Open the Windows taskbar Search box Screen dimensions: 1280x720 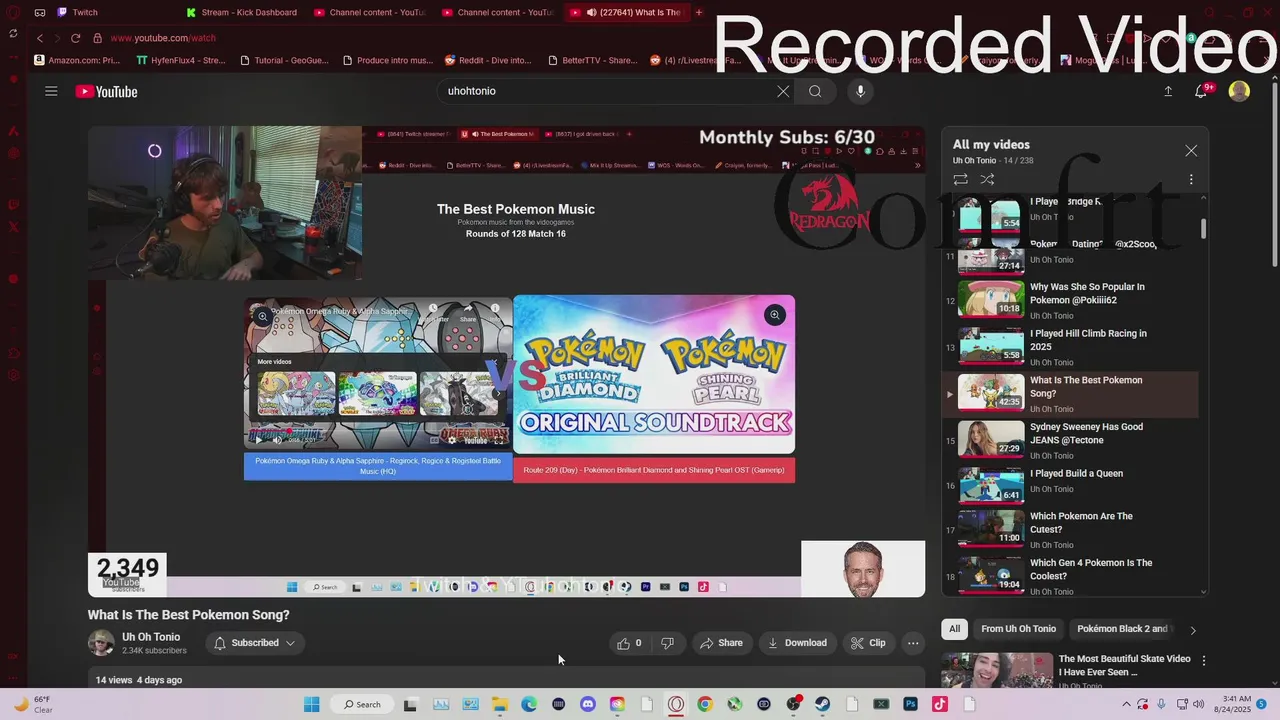[362, 704]
